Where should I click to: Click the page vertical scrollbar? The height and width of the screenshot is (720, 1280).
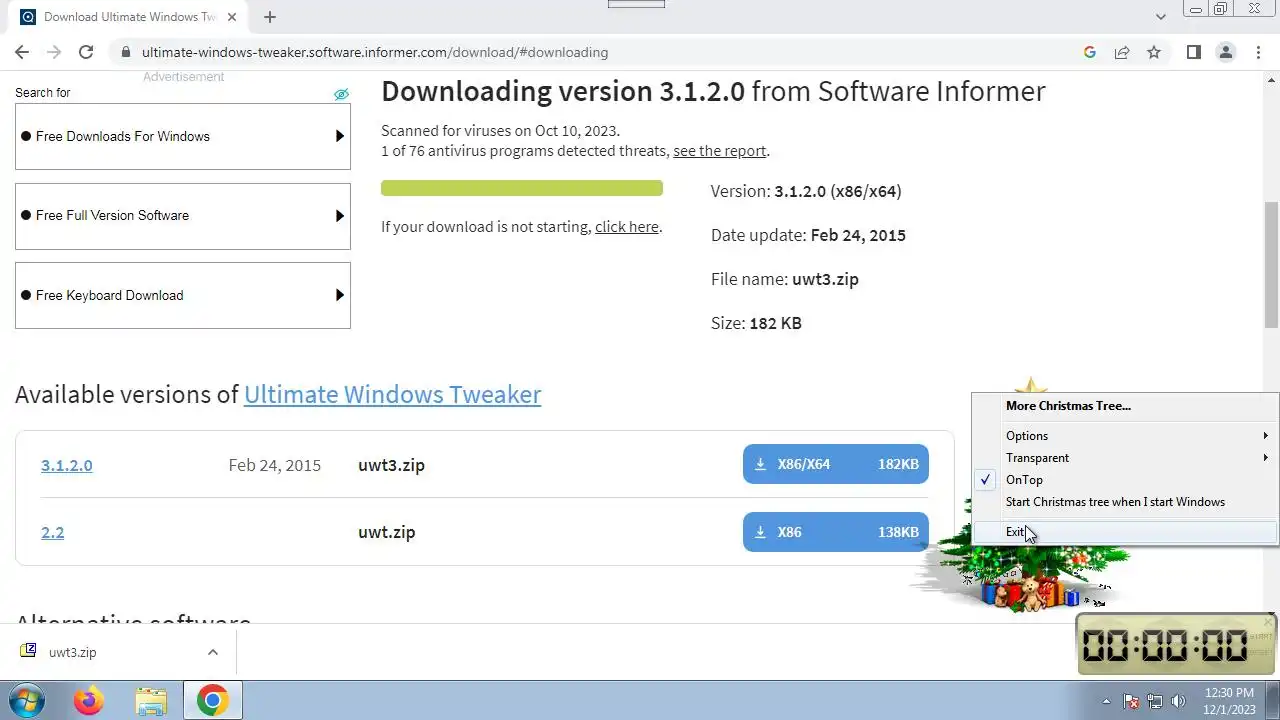pyautogui.click(x=1271, y=264)
